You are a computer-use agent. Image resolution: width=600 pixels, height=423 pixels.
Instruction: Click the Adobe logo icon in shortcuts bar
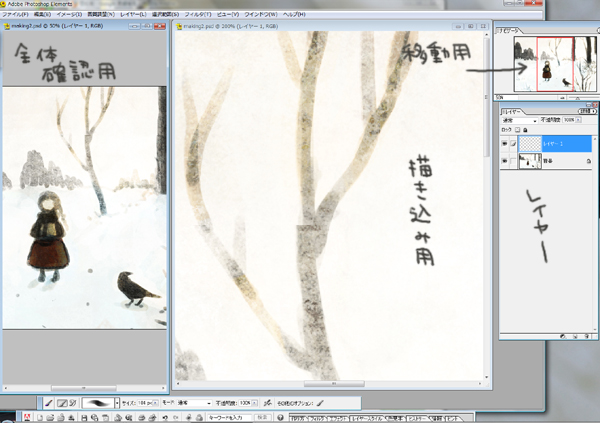click(x=27, y=418)
